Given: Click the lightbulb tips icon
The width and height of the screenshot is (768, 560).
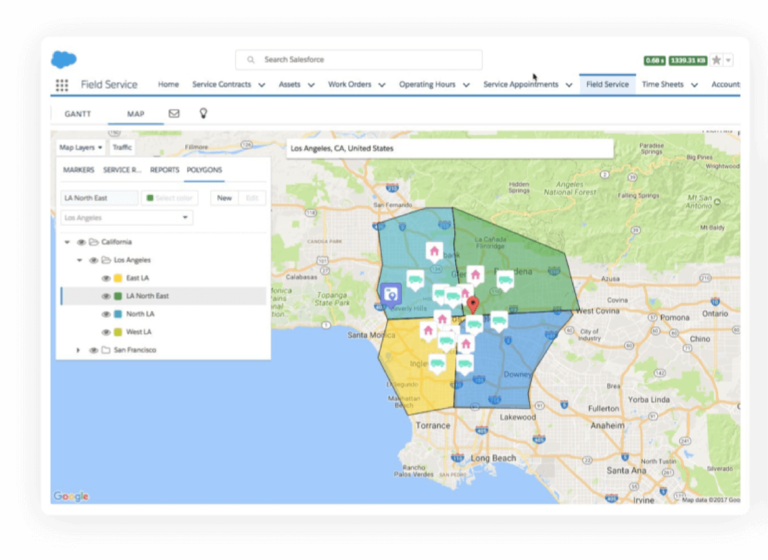Looking at the screenshot, I should 203,114.
